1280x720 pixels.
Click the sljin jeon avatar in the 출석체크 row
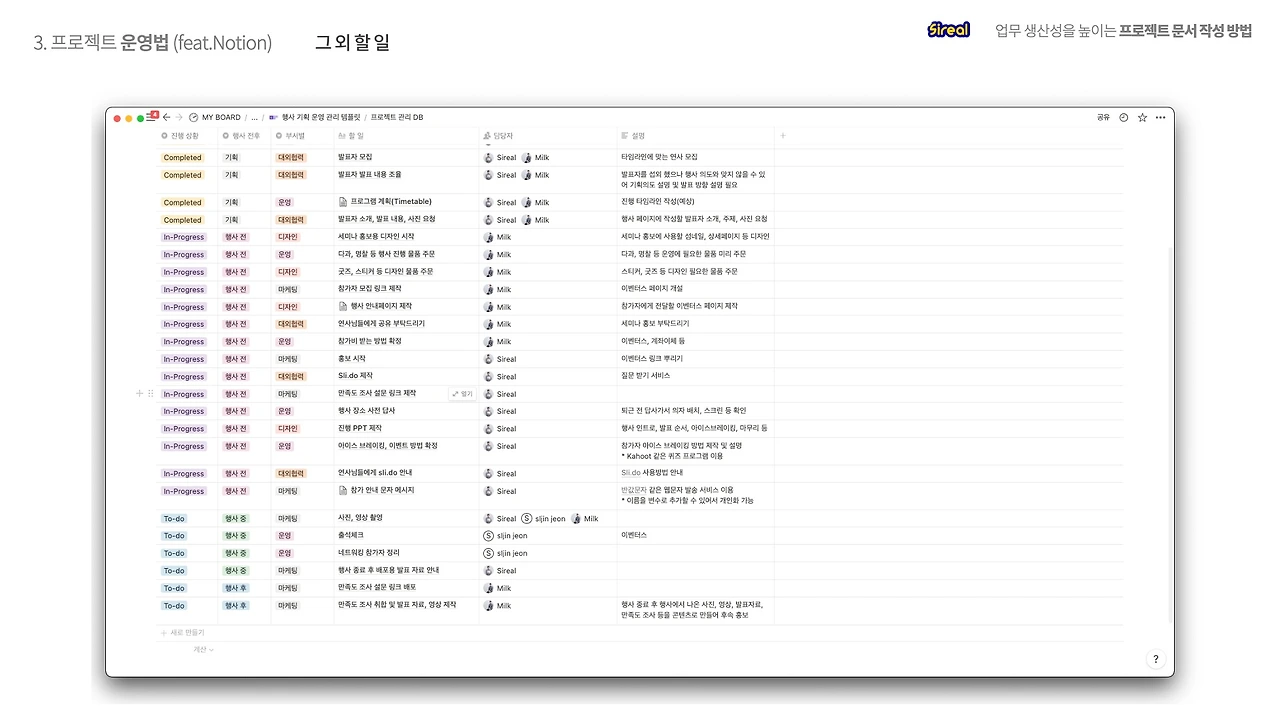(x=489, y=536)
